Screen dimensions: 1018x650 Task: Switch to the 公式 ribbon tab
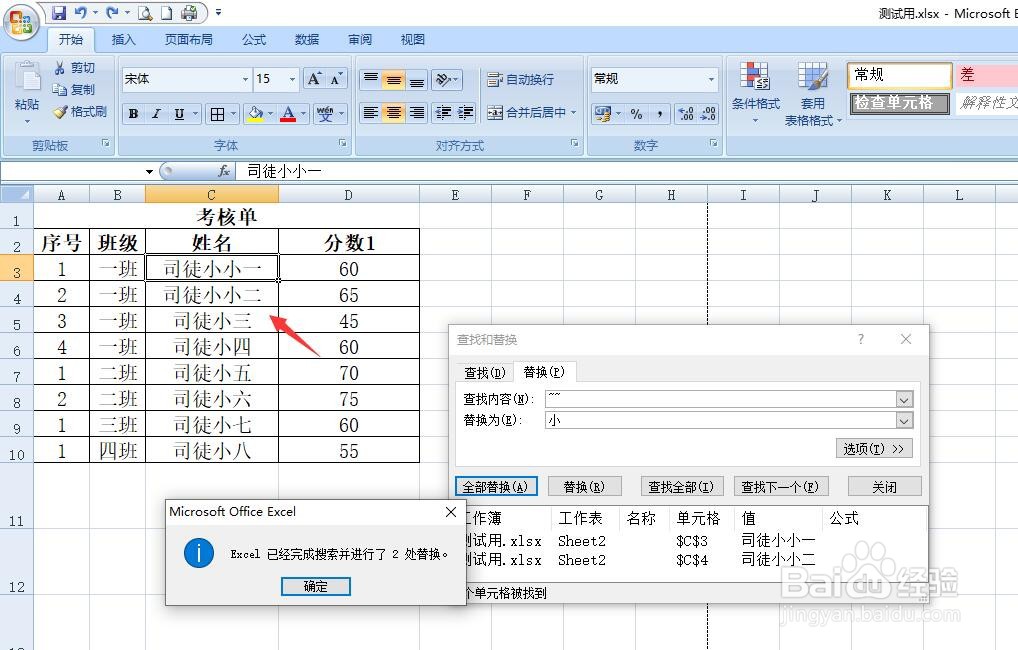[254, 40]
